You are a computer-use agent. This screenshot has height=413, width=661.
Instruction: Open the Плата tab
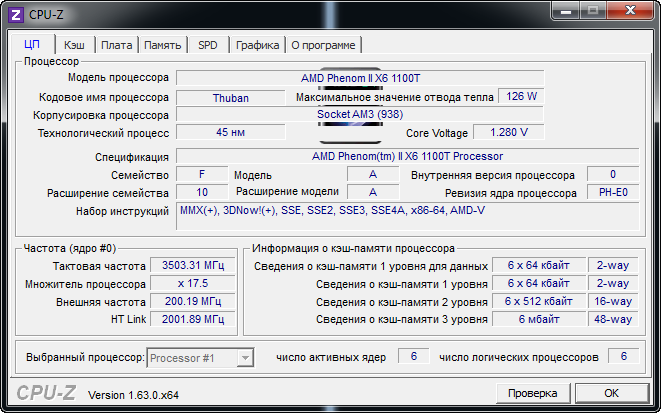tap(116, 45)
